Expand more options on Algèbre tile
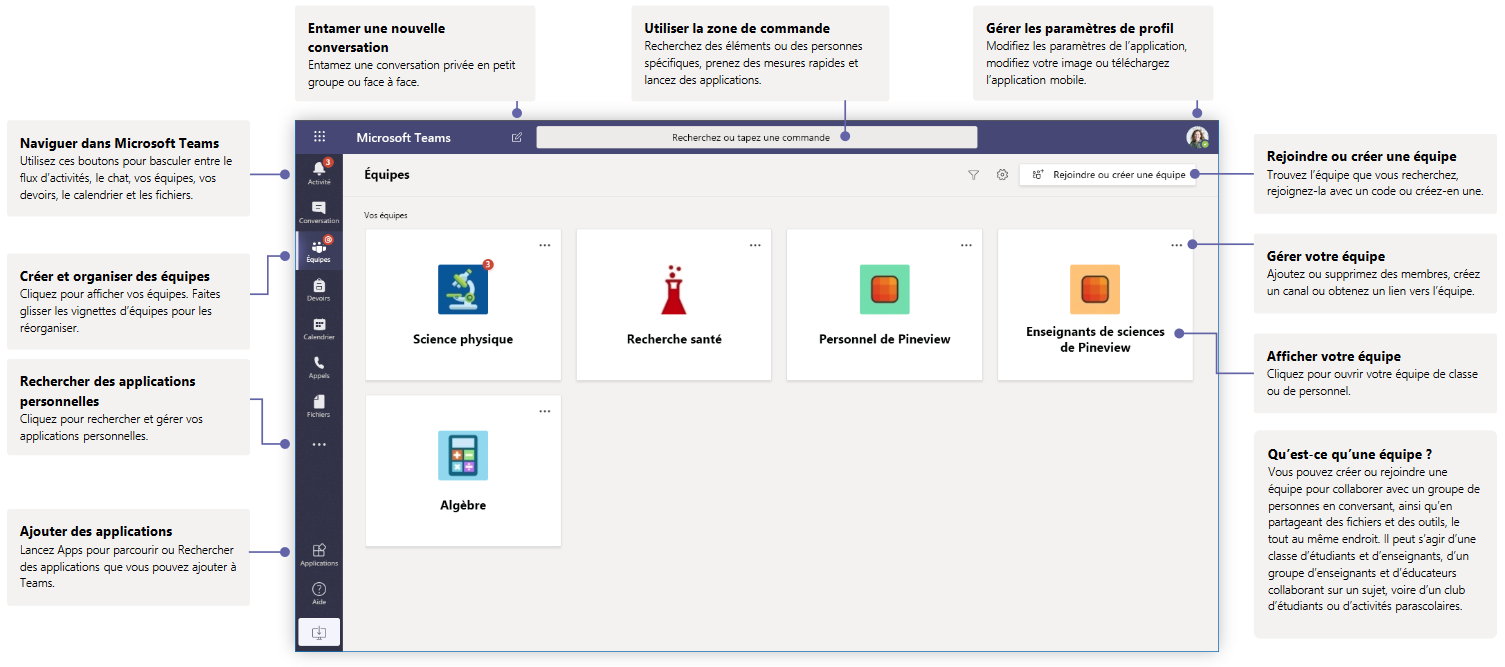Screen dimensions: 1505x667 [545, 411]
